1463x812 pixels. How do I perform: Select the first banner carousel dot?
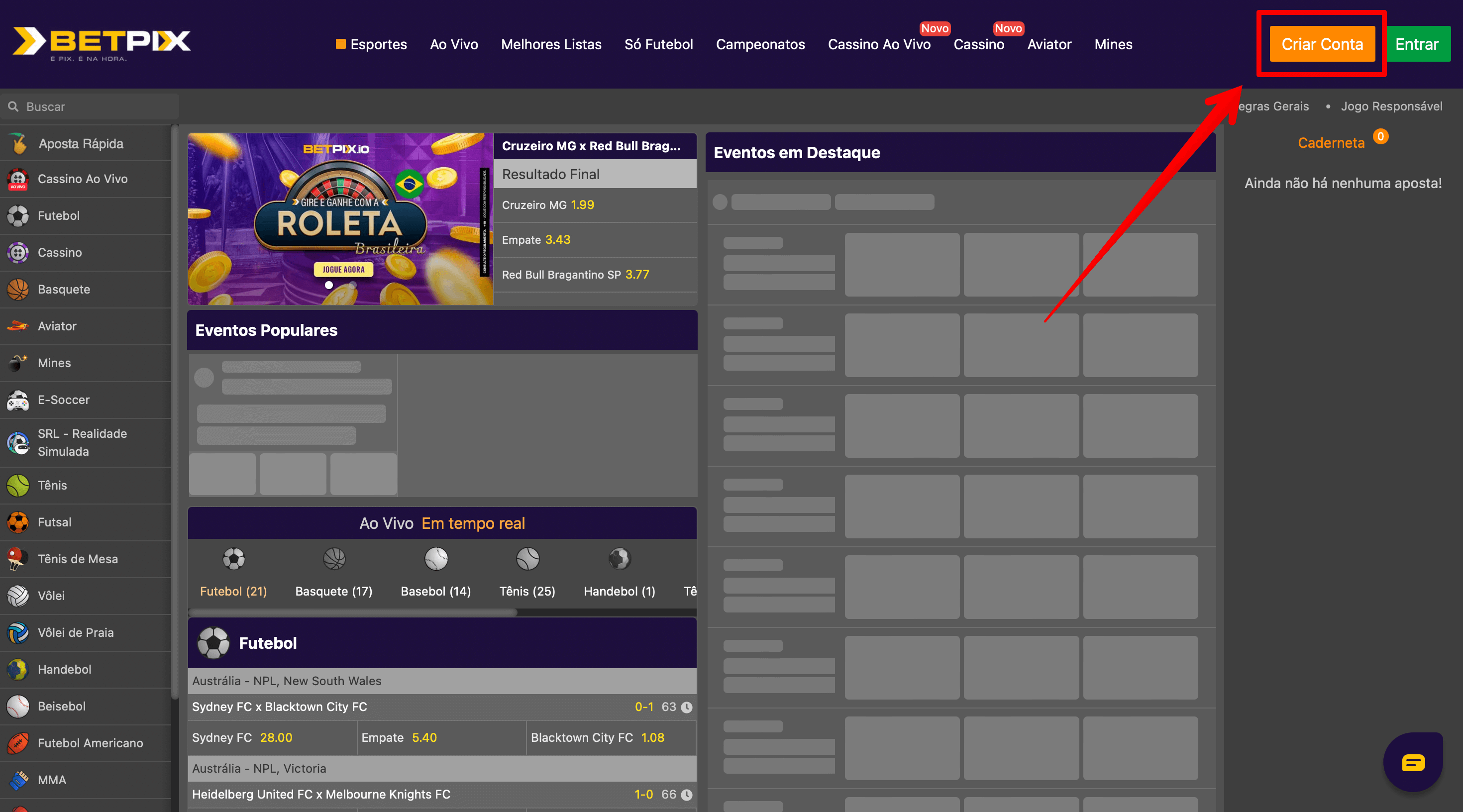tap(329, 285)
